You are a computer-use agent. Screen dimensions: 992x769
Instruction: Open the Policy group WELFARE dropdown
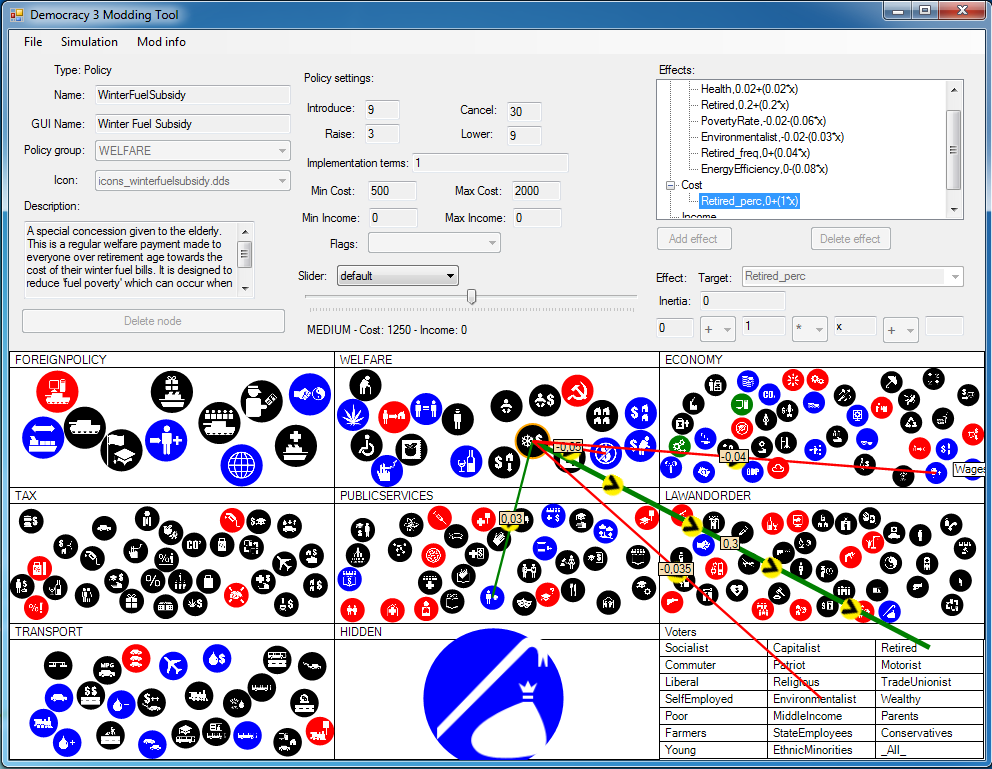[193, 151]
